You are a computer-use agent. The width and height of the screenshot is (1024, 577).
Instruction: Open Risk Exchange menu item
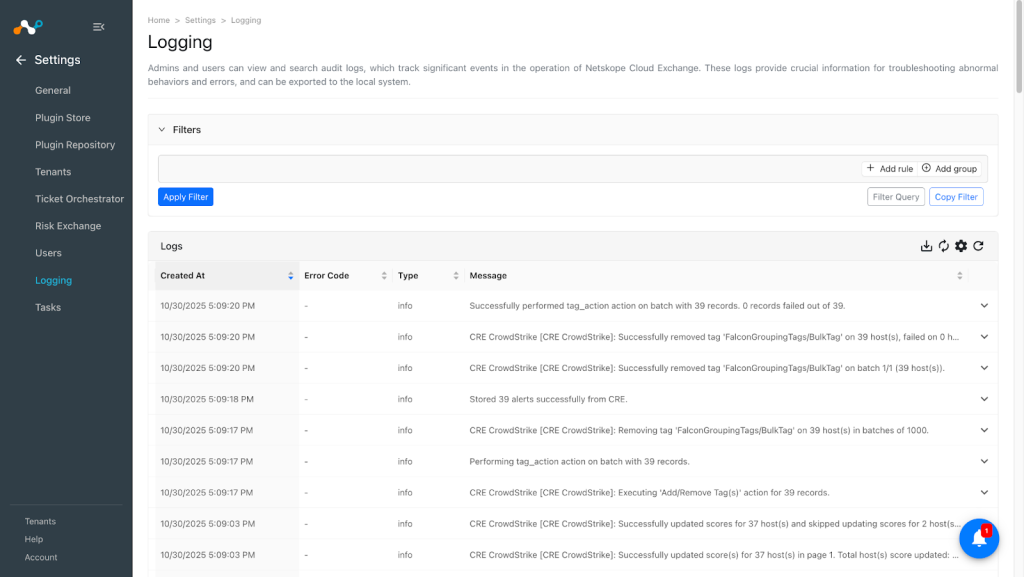tap(68, 226)
